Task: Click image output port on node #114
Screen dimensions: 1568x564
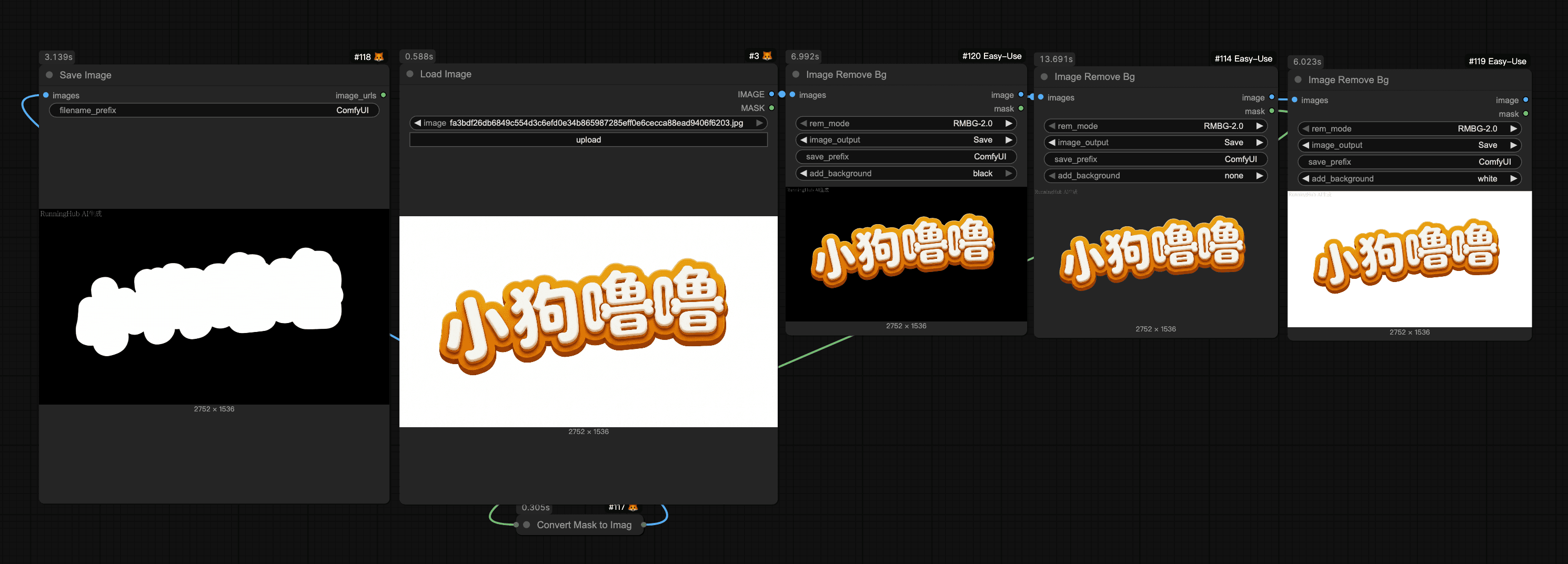Action: tap(1272, 97)
